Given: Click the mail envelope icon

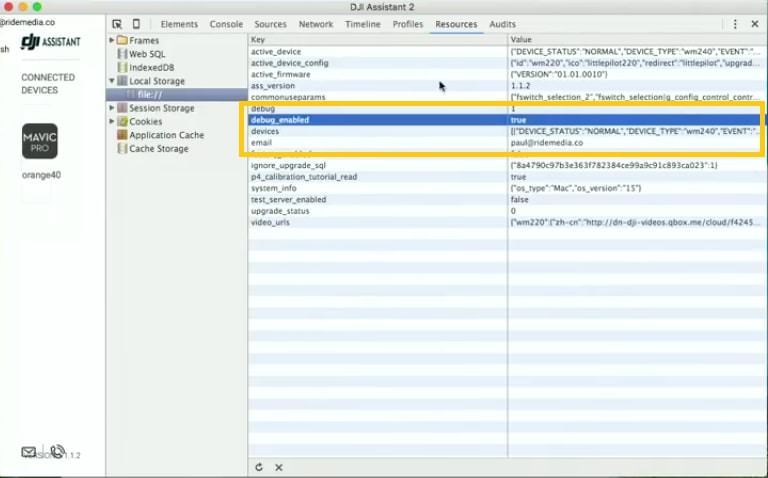Looking at the screenshot, I should pos(29,452).
